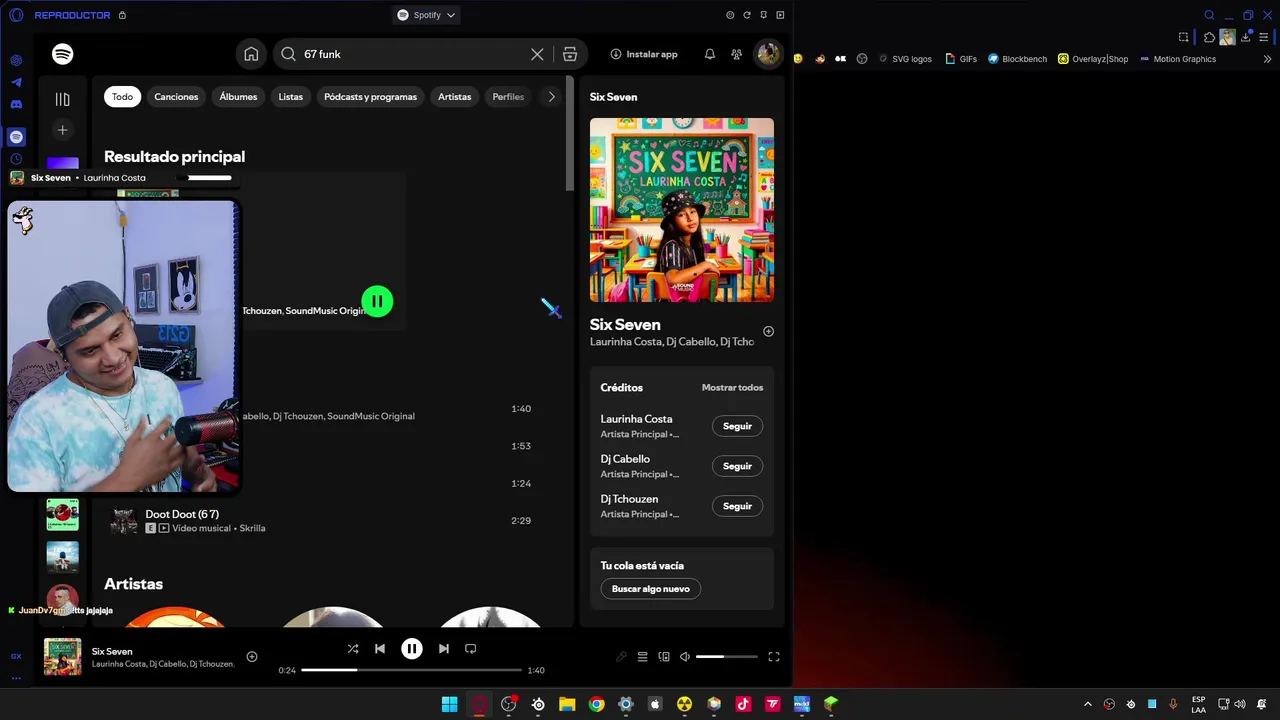Go to Spotify home with house icon
This screenshot has height=720, width=1280.
click(x=251, y=54)
